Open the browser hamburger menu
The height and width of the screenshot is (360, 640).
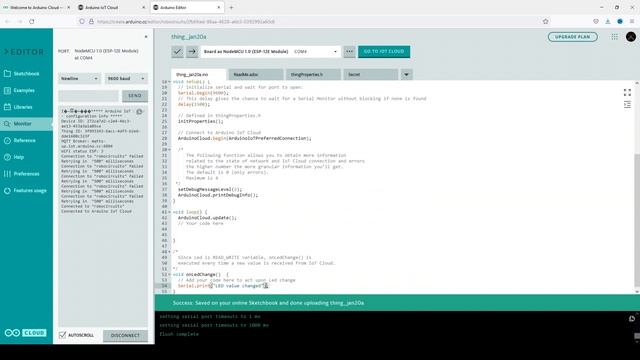(x=632, y=21)
